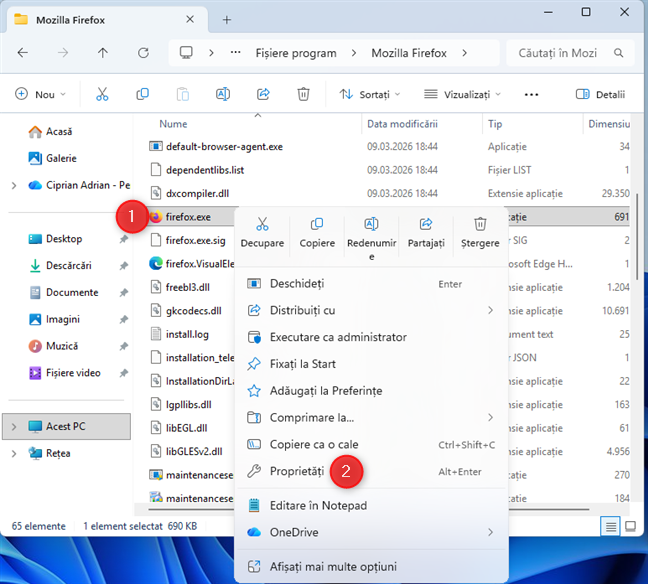Refresh the folder view
Screen dimensions: 648x584
coord(143,53)
